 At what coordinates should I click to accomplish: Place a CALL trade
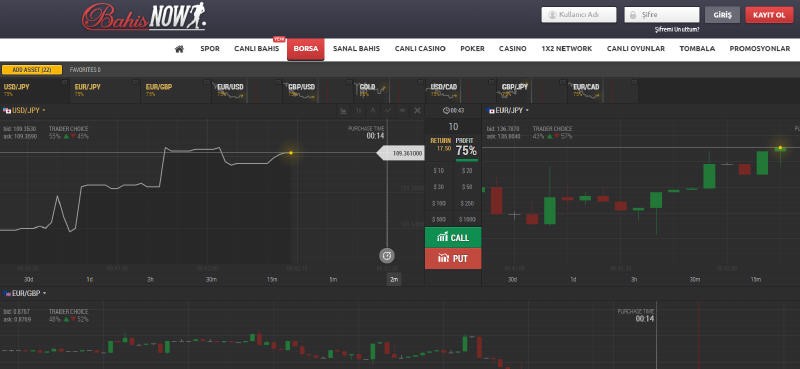(x=453, y=238)
